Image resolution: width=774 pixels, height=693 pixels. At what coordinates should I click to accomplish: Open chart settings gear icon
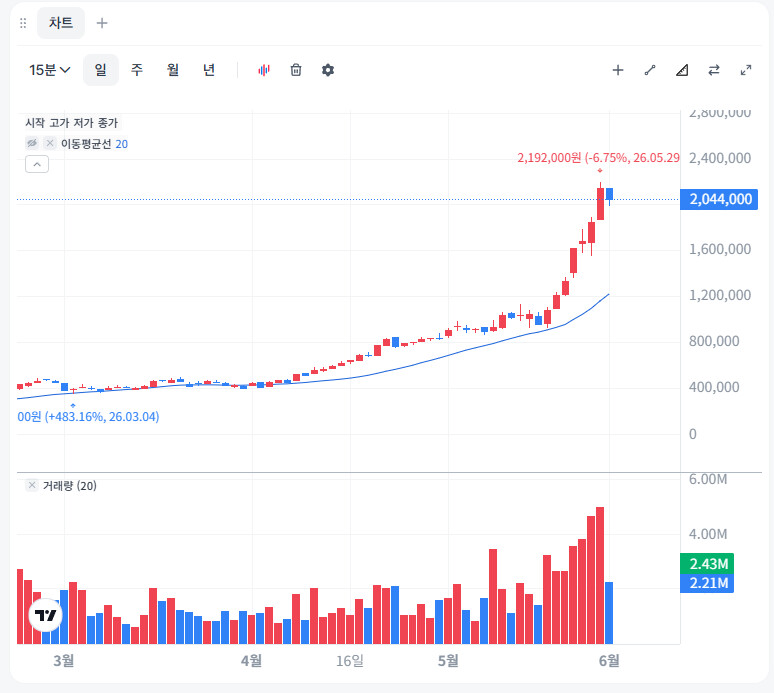(328, 70)
